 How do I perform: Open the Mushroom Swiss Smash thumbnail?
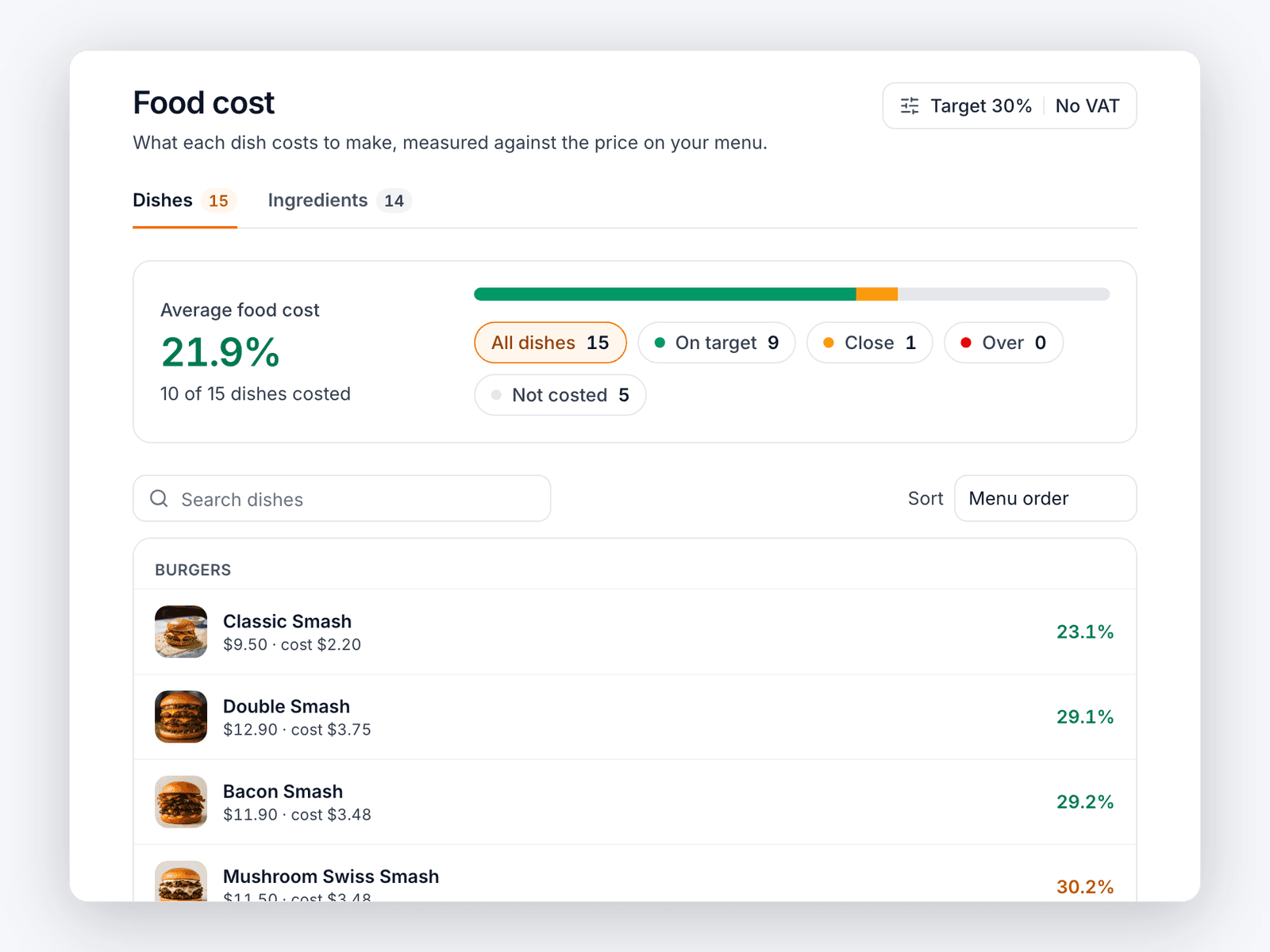click(181, 881)
